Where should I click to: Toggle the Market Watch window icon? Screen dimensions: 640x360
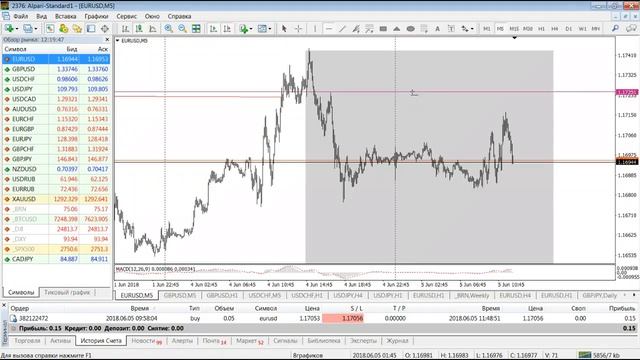point(50,29)
